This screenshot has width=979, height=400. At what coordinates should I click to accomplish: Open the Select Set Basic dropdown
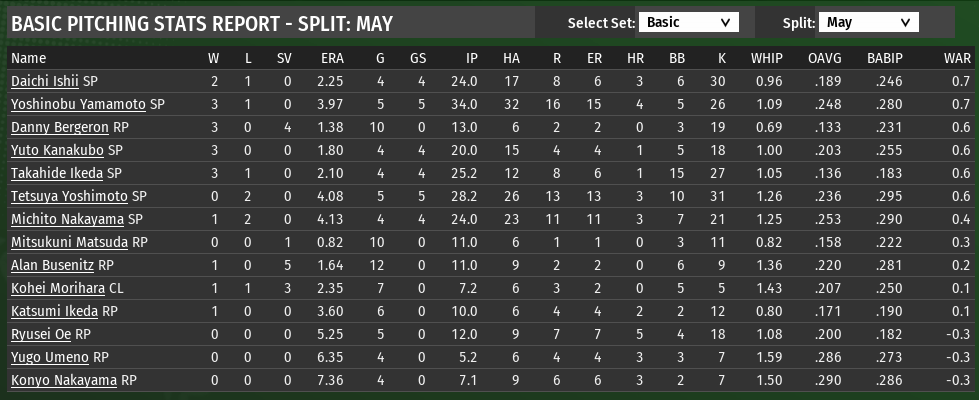coord(688,22)
